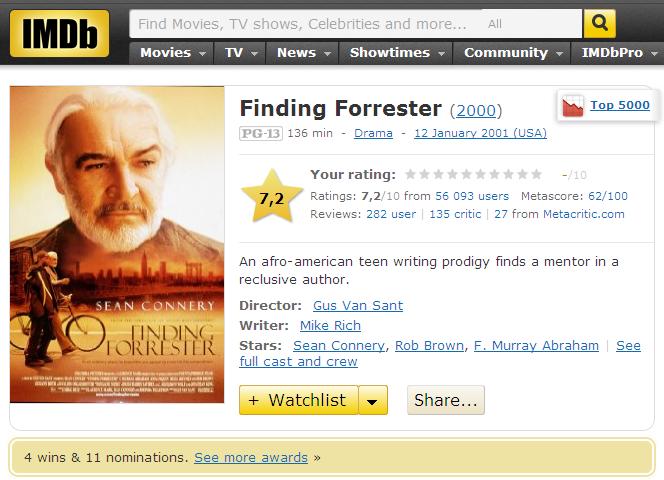
Task: Click the big 7,2 rating star
Action: (272, 196)
